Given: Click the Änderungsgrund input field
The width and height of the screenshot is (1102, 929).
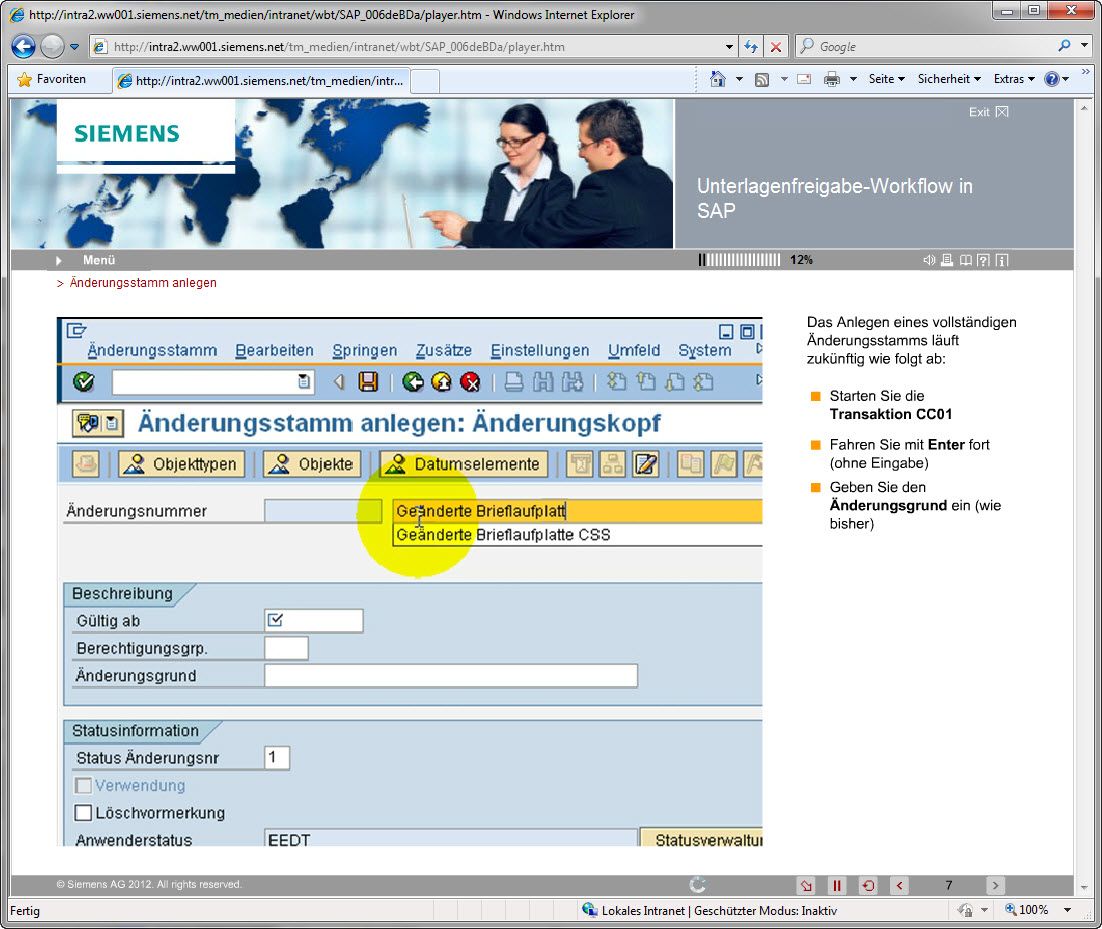Looking at the screenshot, I should (x=450, y=676).
